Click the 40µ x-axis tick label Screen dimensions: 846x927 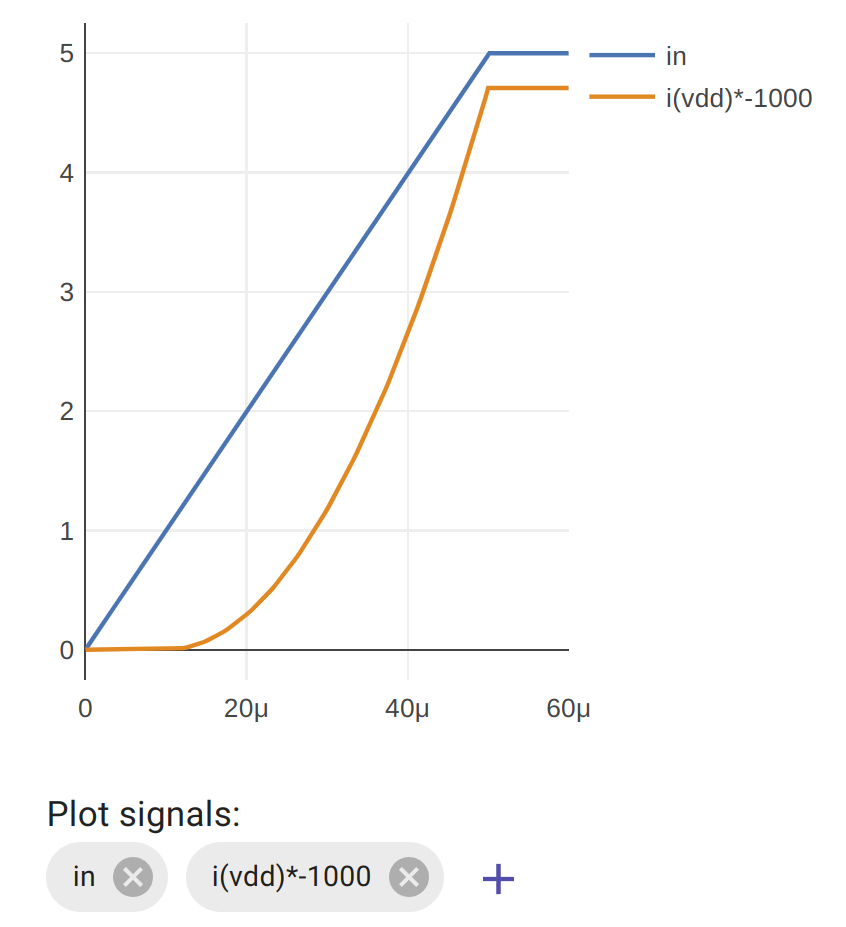(x=407, y=708)
